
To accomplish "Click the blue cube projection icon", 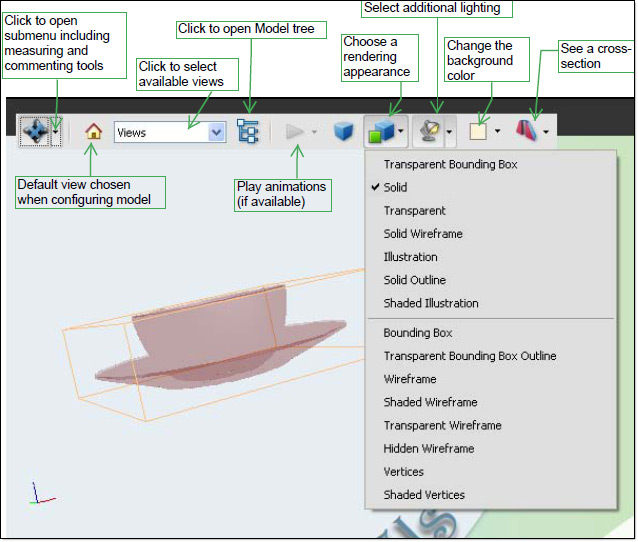I will pos(344,132).
